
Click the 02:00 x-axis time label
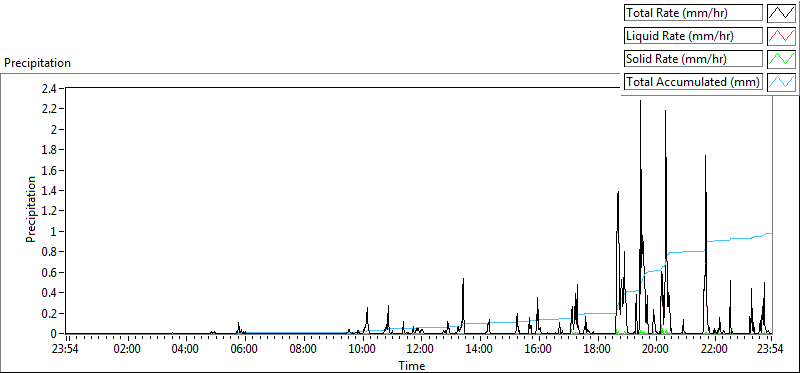(127, 350)
